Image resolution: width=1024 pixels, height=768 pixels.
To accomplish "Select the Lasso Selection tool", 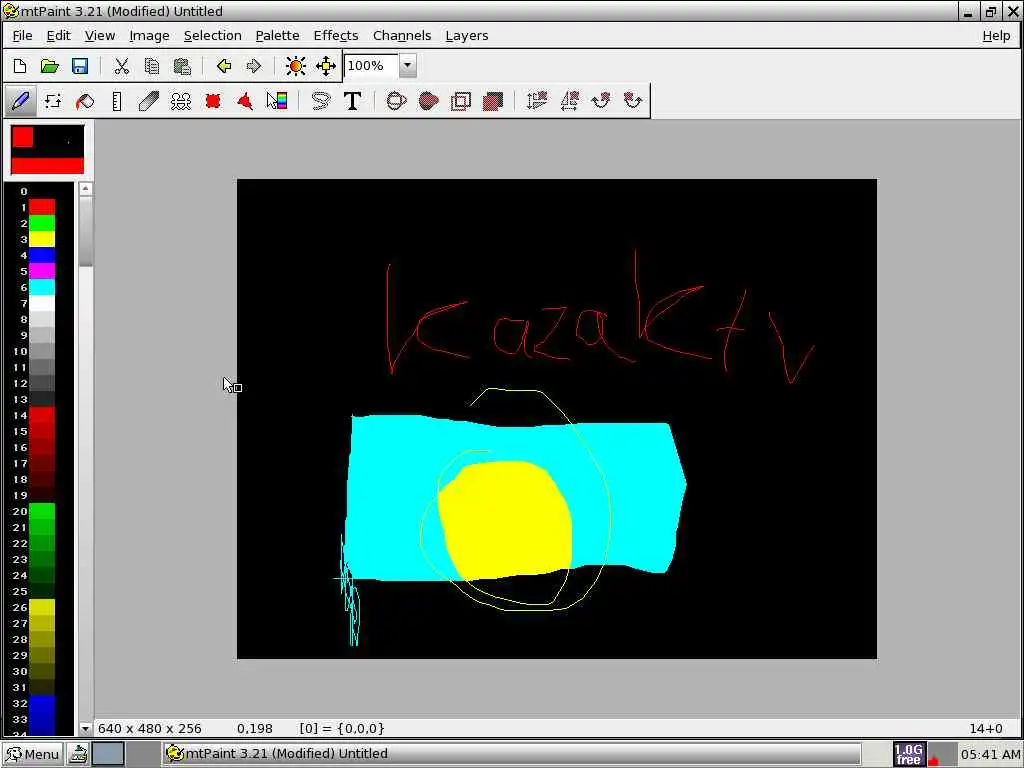I will pos(321,101).
